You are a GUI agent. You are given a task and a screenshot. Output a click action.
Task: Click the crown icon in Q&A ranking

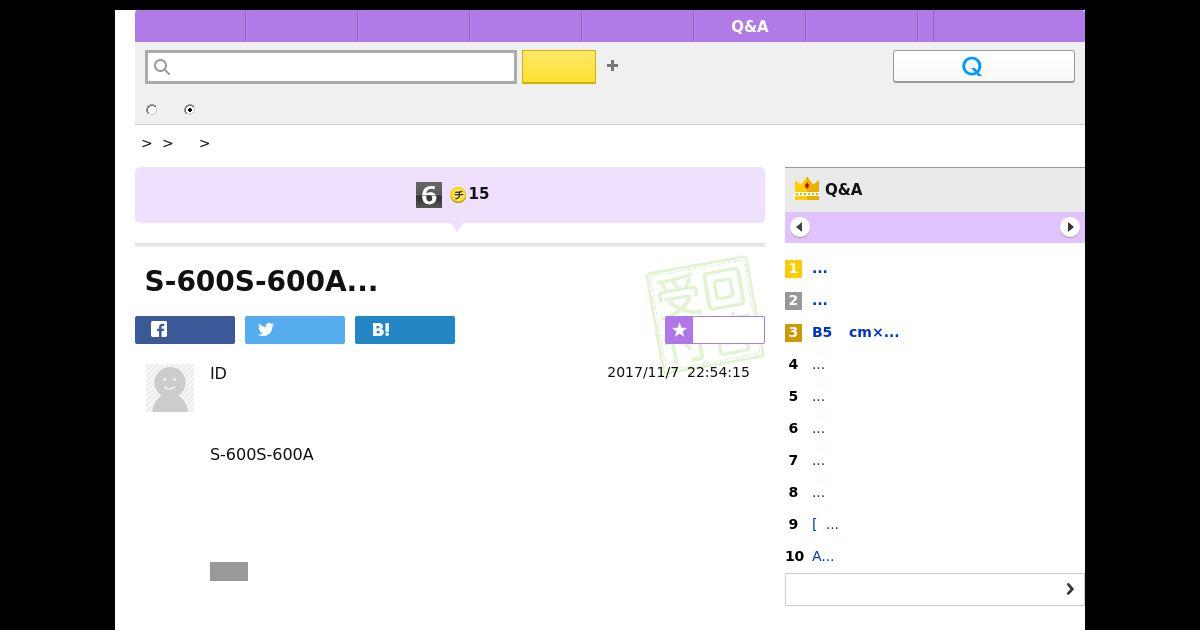(x=806, y=189)
